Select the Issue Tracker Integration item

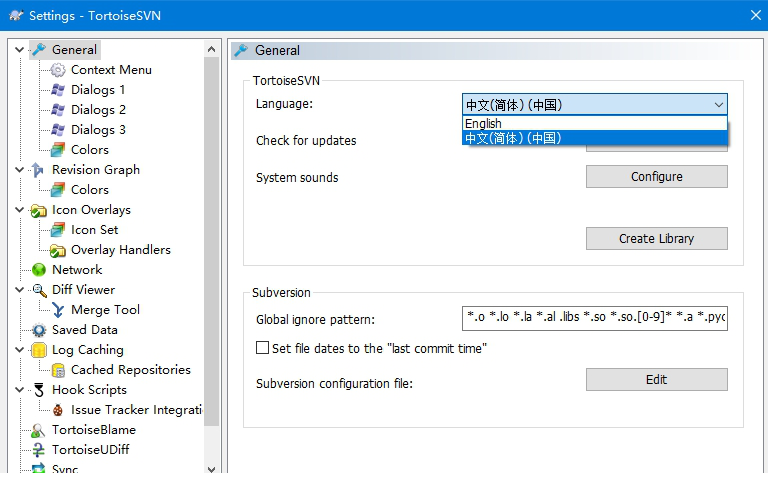click(137, 410)
